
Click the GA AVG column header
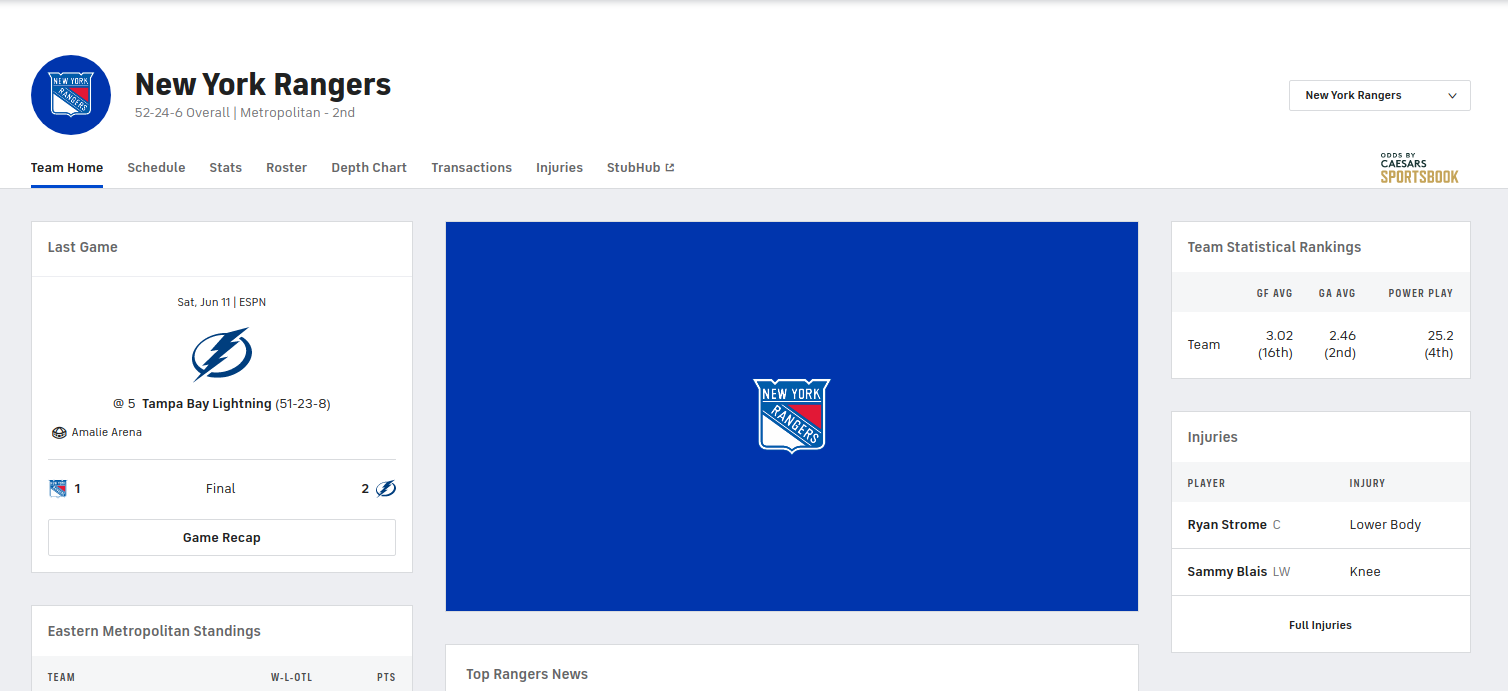click(1337, 293)
